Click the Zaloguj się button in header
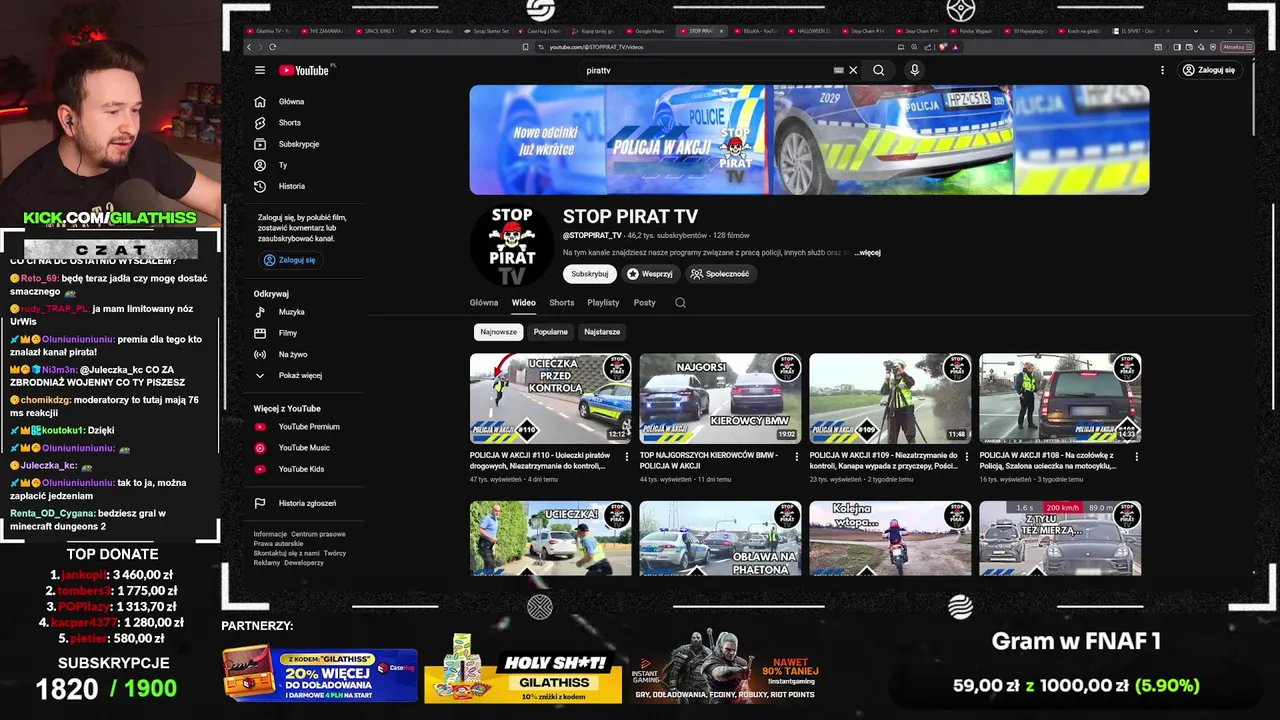1280x720 pixels. point(1209,70)
